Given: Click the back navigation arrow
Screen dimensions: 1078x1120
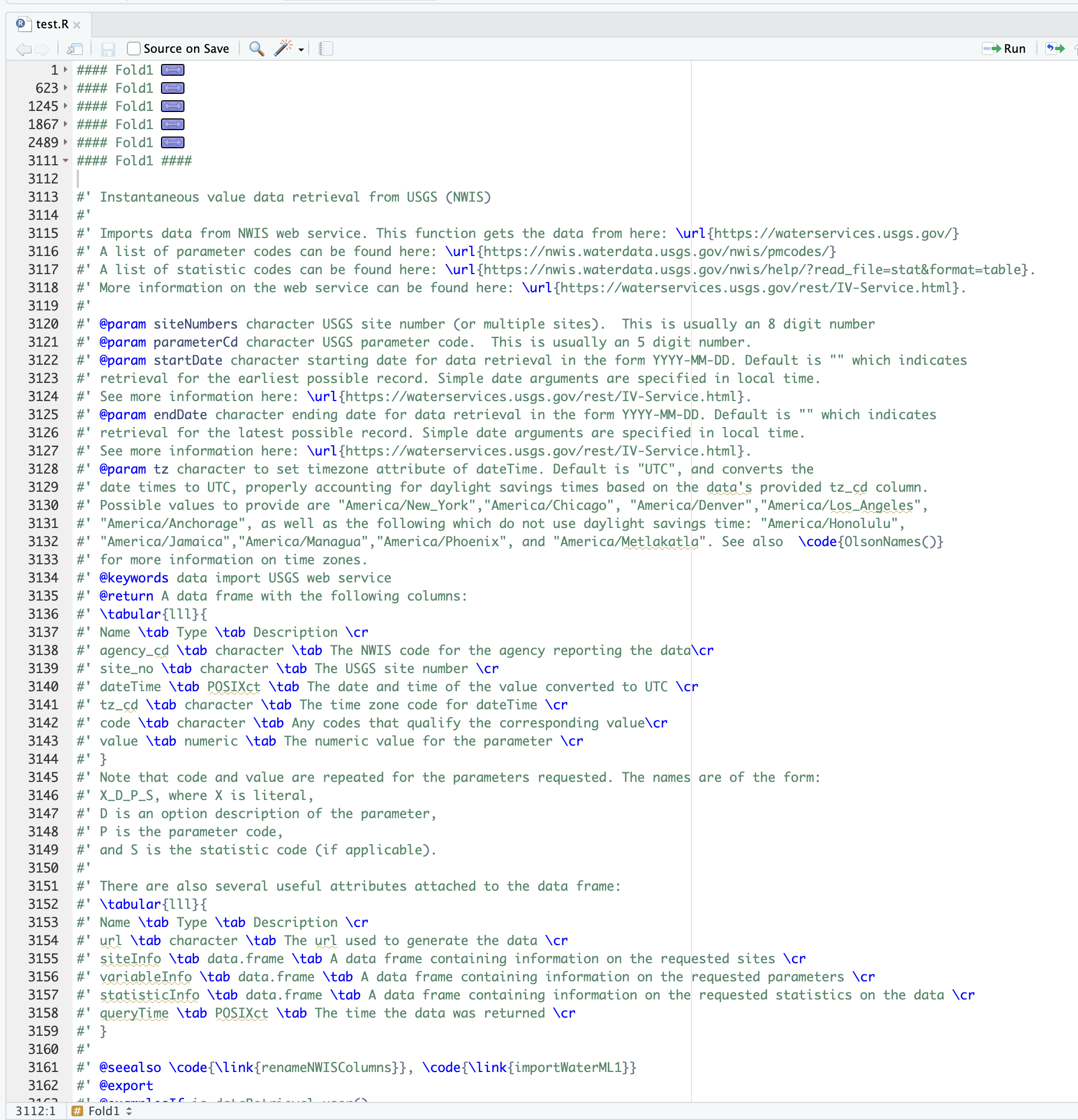Looking at the screenshot, I should click(22, 49).
